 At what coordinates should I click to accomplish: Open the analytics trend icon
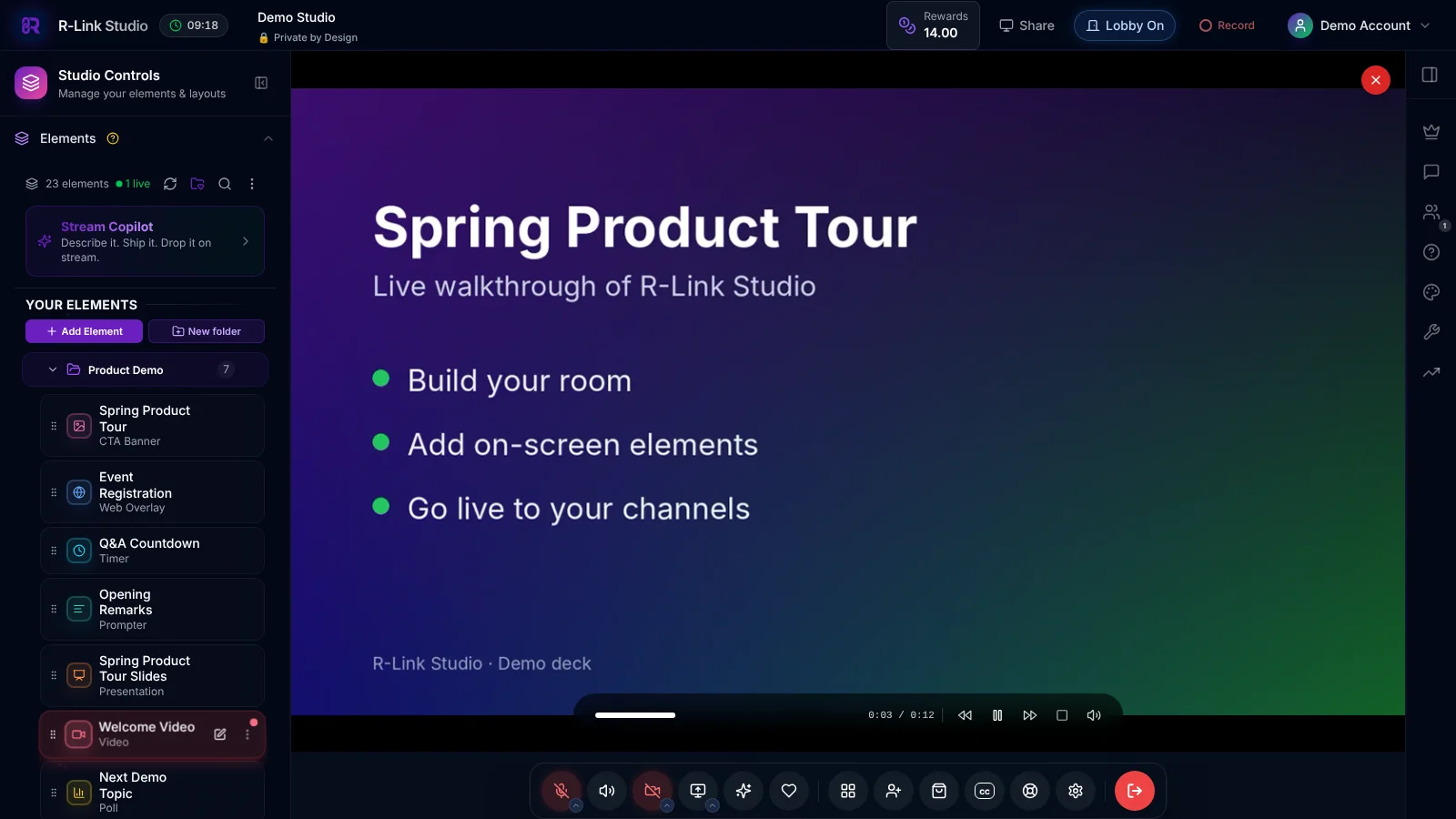coord(1431,372)
